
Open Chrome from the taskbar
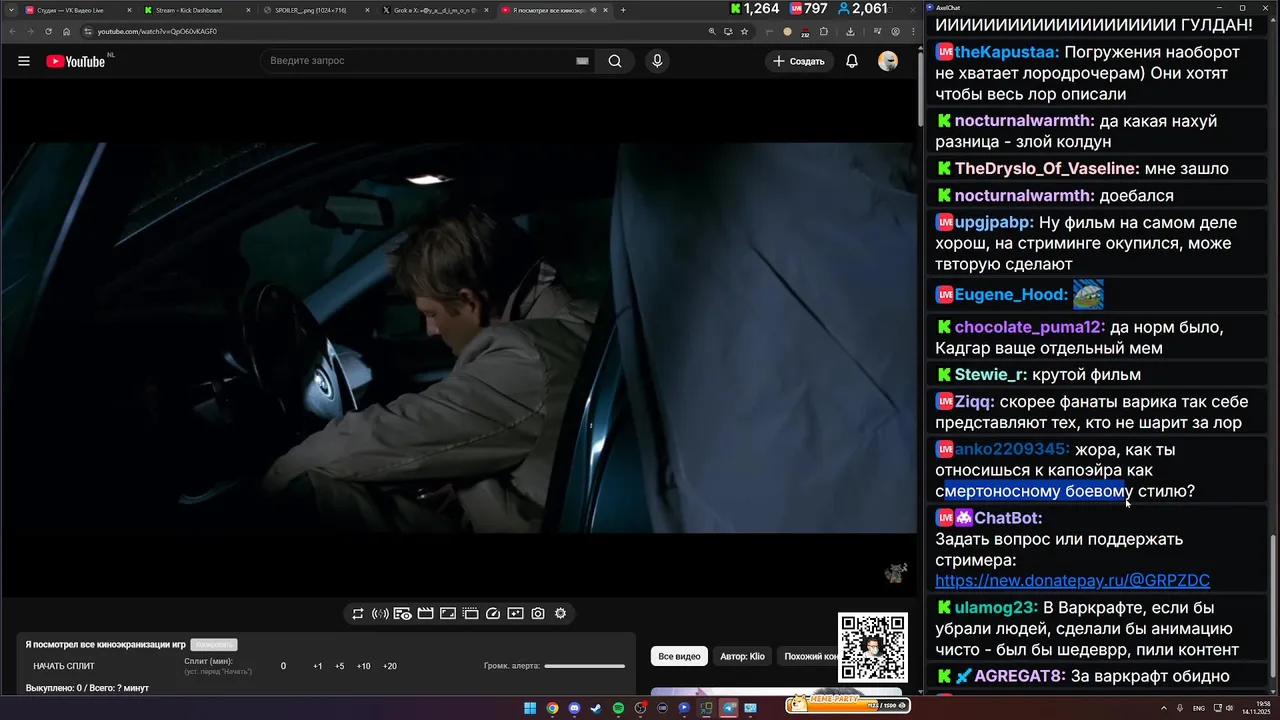(552, 708)
